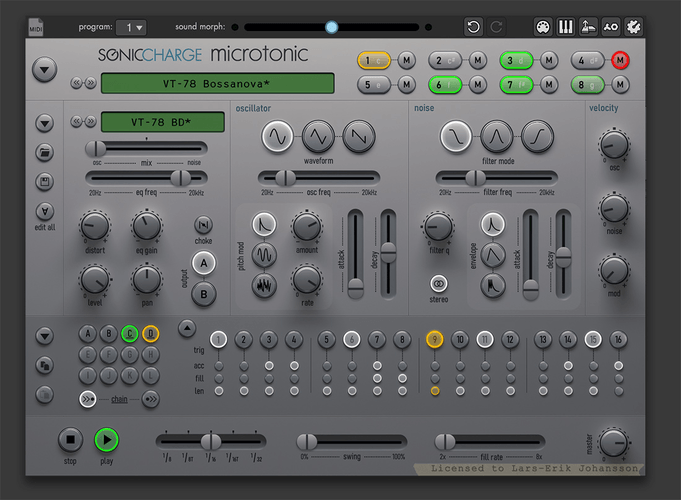
Task: Click the chain start button
Action: click(x=88, y=399)
